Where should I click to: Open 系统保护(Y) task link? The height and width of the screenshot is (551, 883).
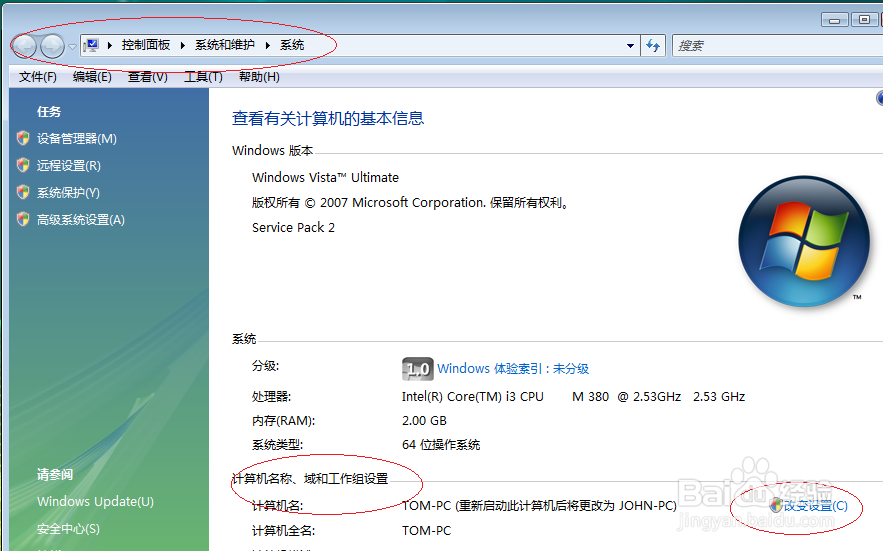click(x=68, y=193)
